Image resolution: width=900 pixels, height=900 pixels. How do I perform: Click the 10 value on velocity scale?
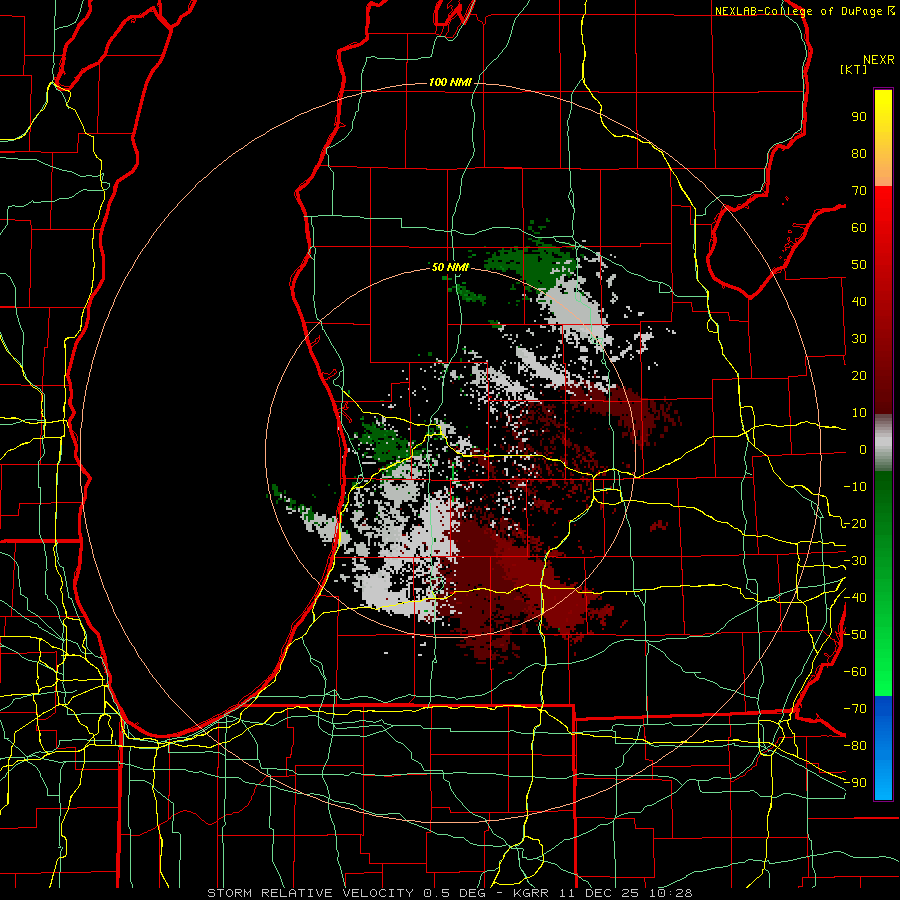(x=859, y=413)
